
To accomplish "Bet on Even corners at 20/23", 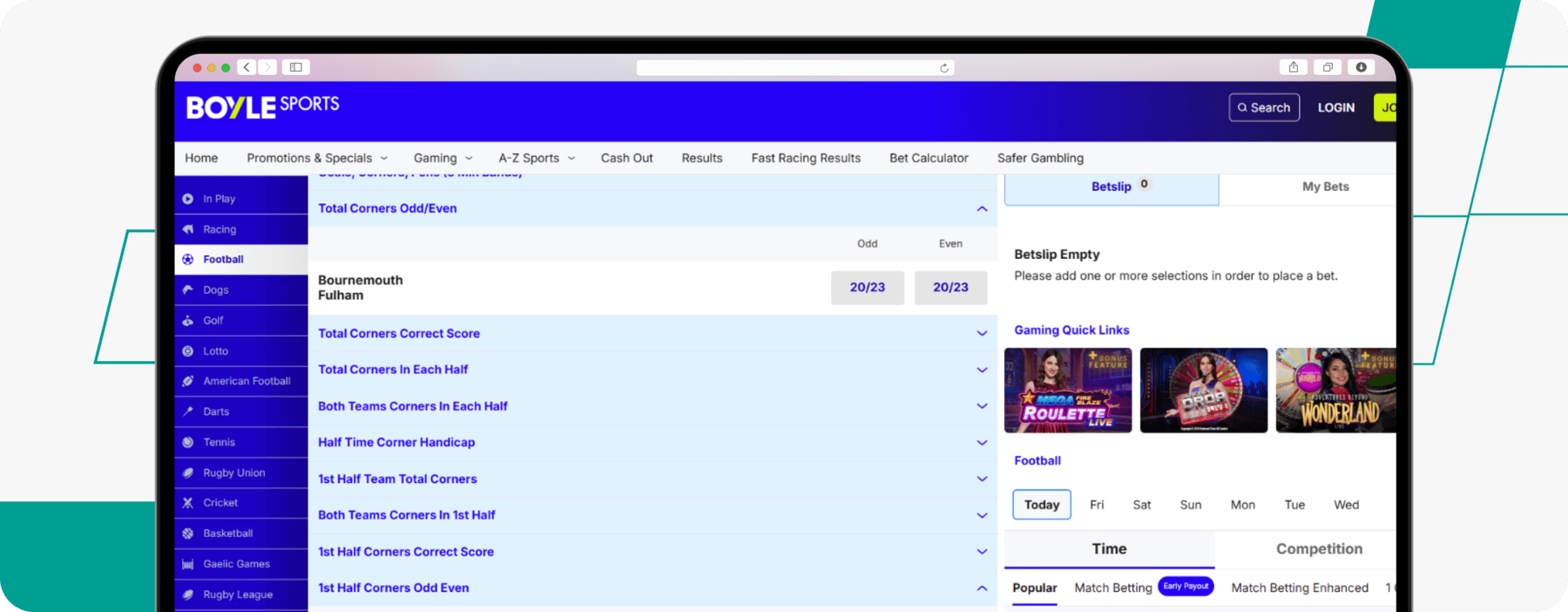I will pyautogui.click(x=950, y=288).
